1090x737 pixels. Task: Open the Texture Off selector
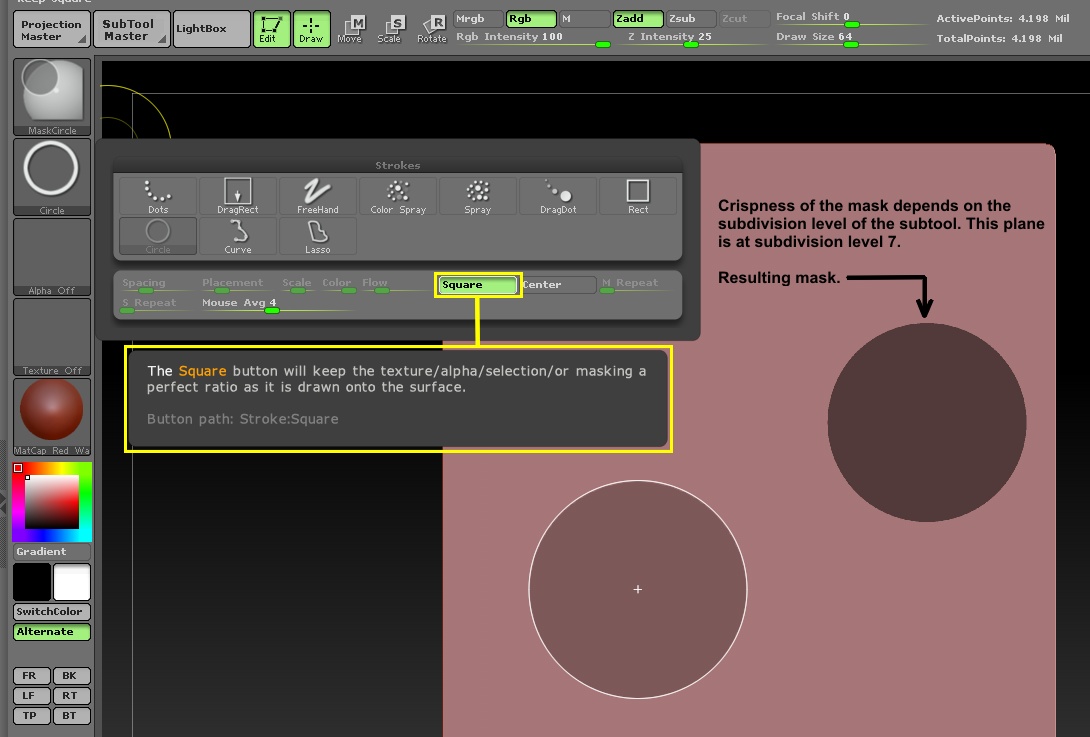tap(52, 337)
